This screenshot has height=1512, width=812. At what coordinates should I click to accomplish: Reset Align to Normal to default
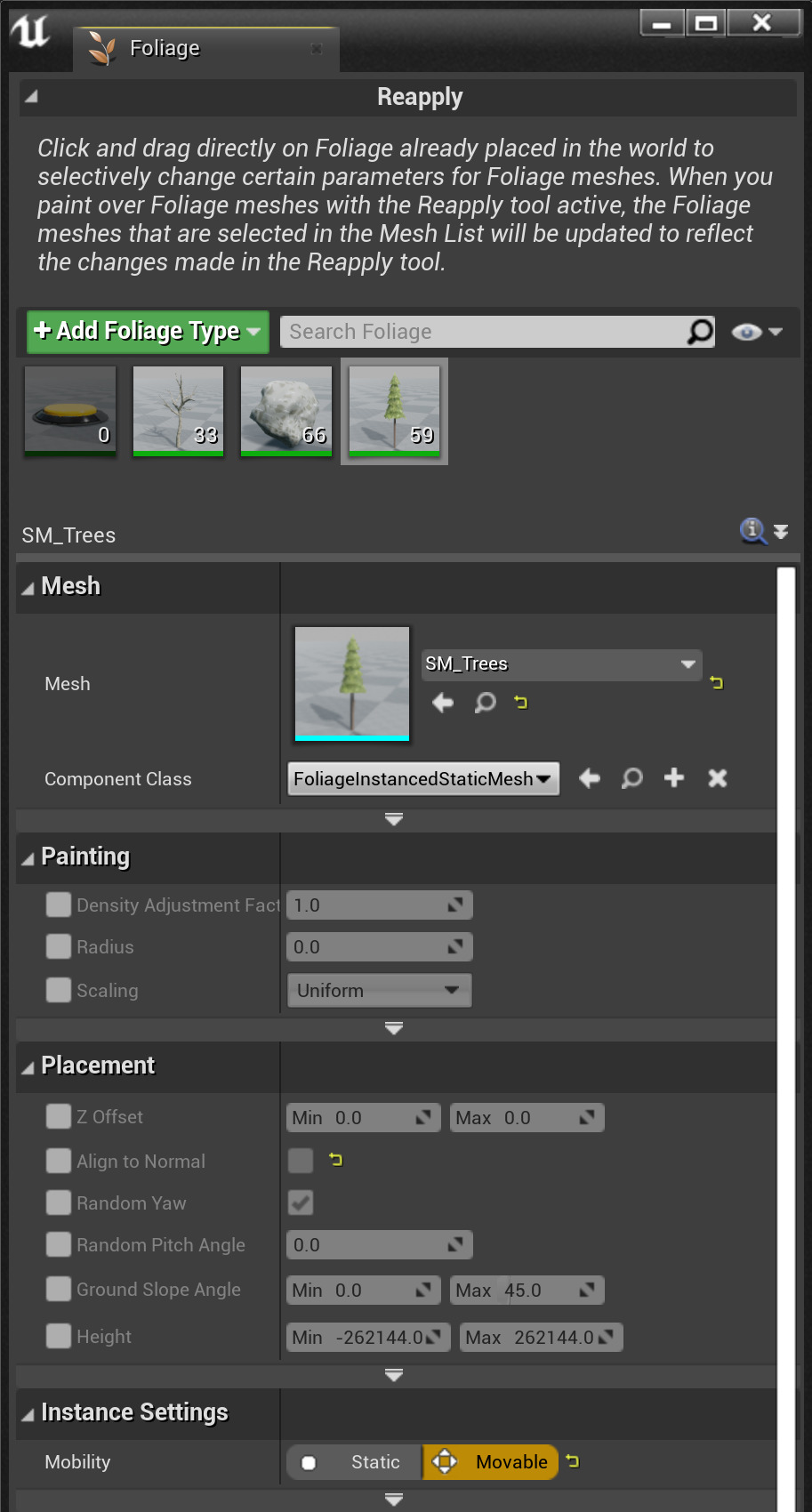(335, 1160)
